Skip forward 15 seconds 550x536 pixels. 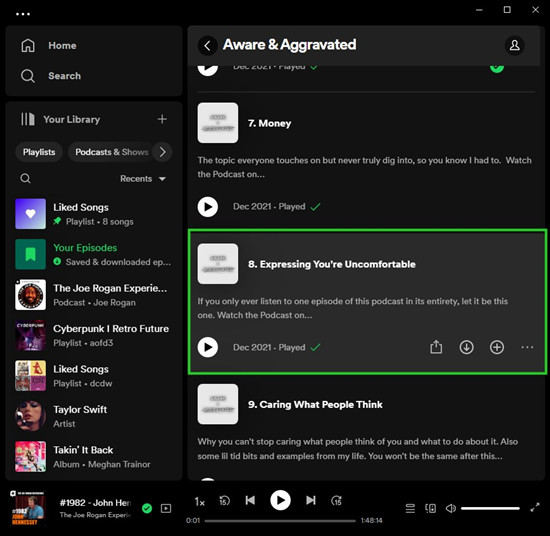click(336, 501)
